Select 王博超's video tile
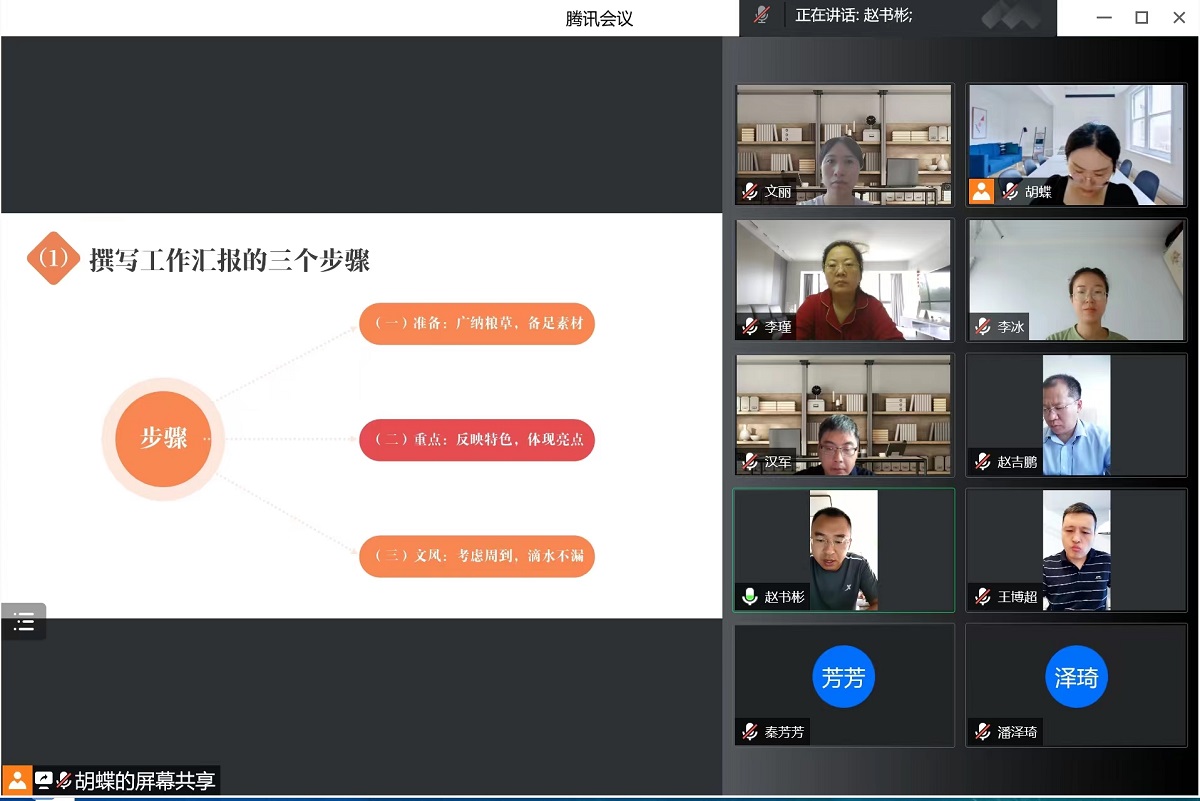The height and width of the screenshot is (801, 1200). [x=1076, y=549]
